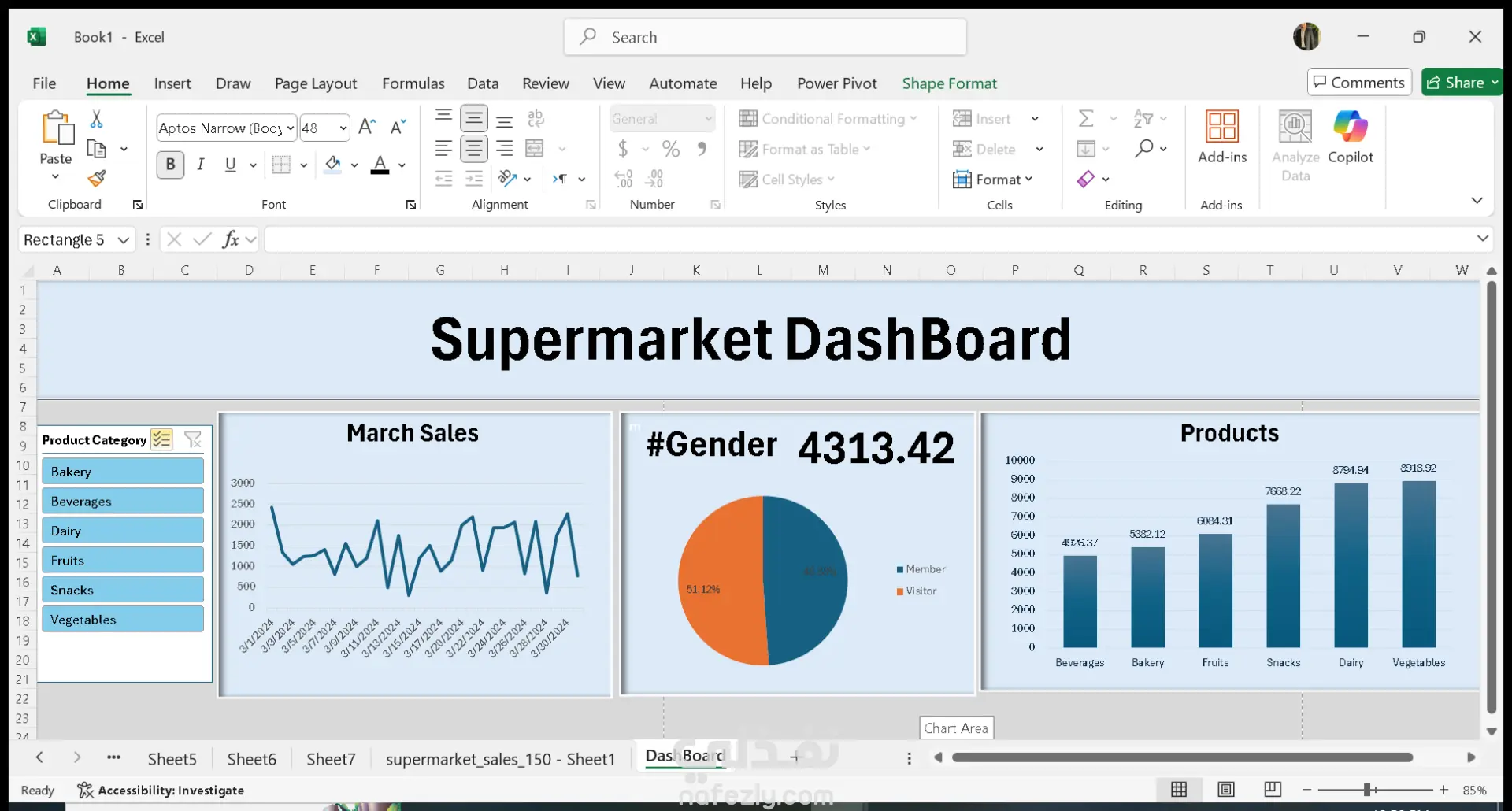Expand the formula bar

click(1483, 239)
